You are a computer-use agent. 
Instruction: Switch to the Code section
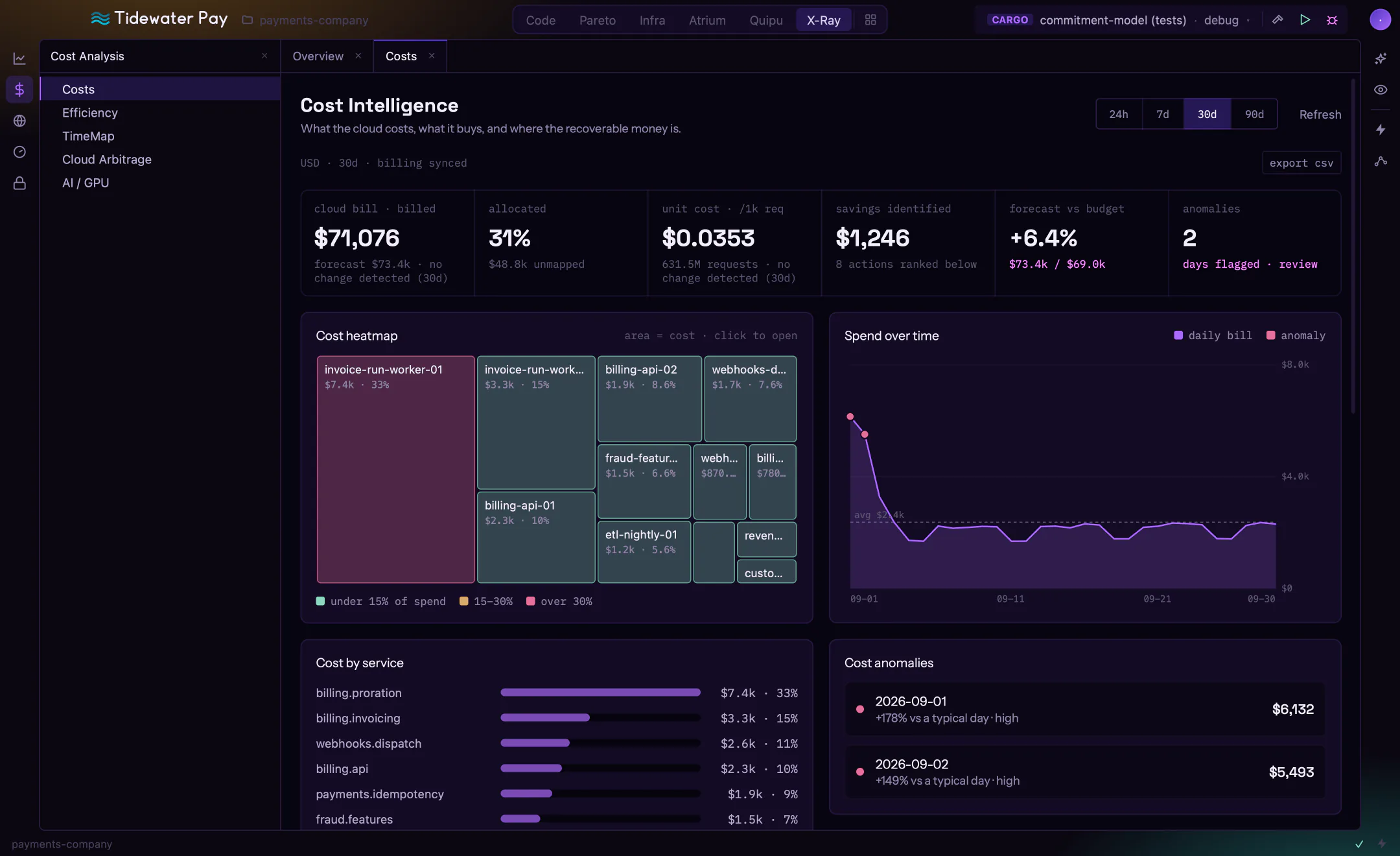[541, 20]
